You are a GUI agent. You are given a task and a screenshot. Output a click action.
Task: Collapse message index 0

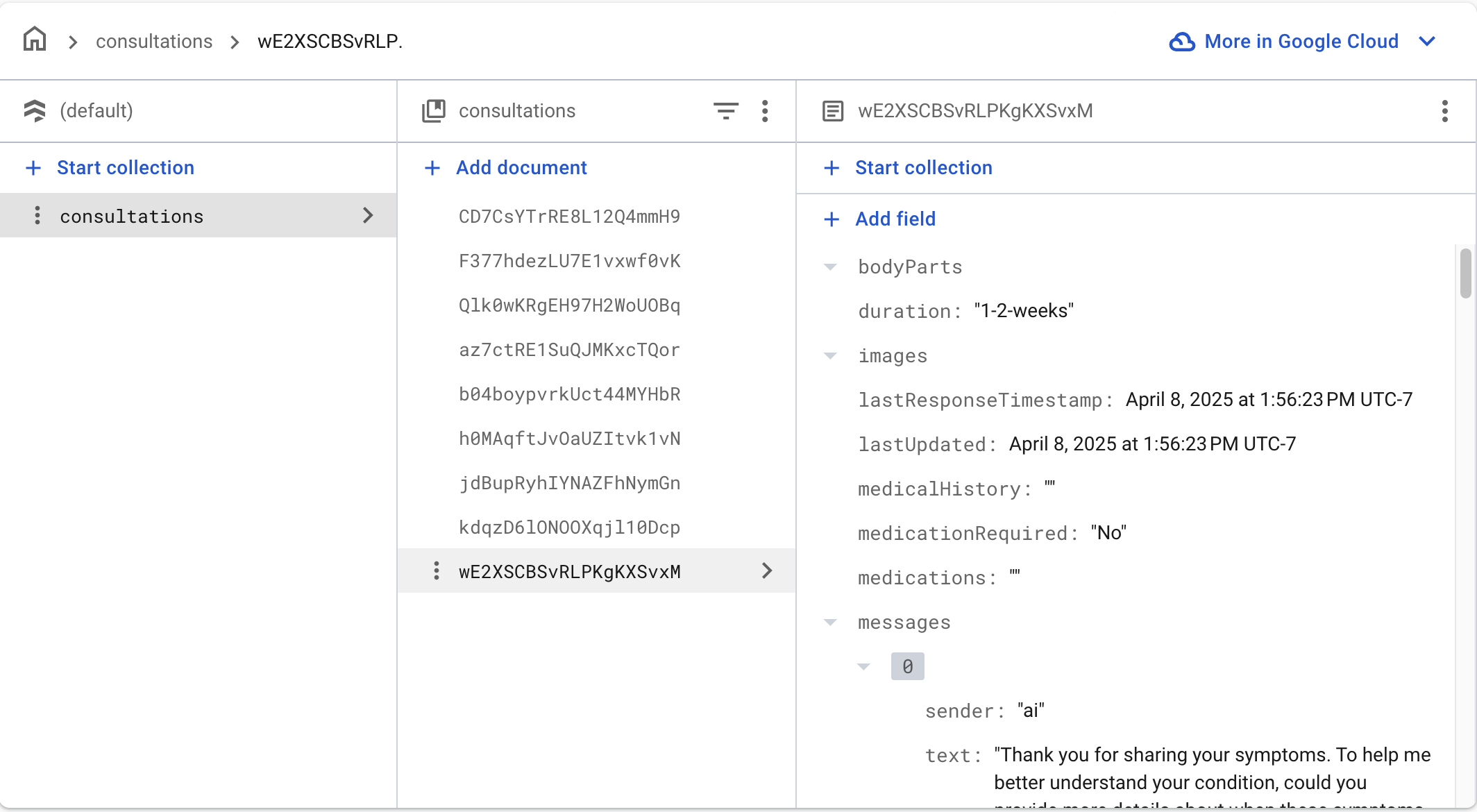pyautogui.click(x=863, y=667)
